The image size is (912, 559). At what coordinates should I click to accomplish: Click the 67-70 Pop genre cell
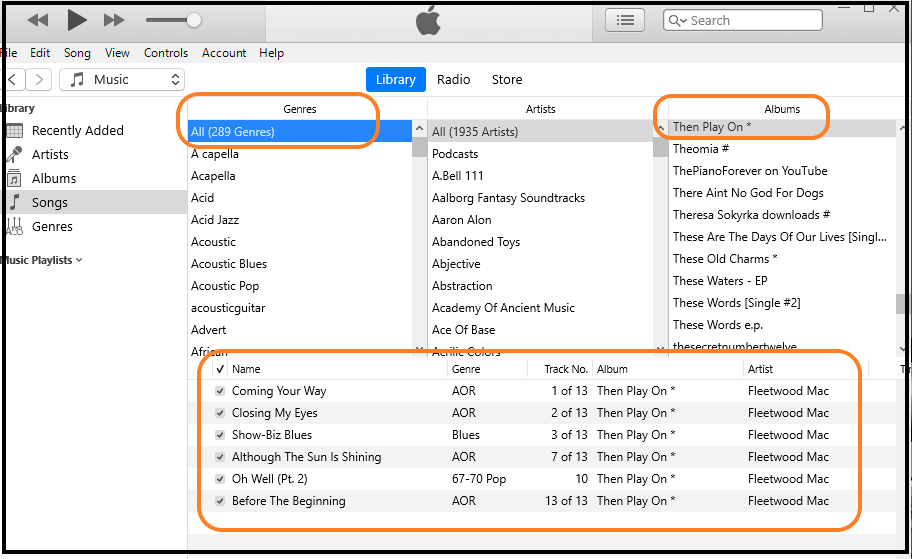click(479, 479)
